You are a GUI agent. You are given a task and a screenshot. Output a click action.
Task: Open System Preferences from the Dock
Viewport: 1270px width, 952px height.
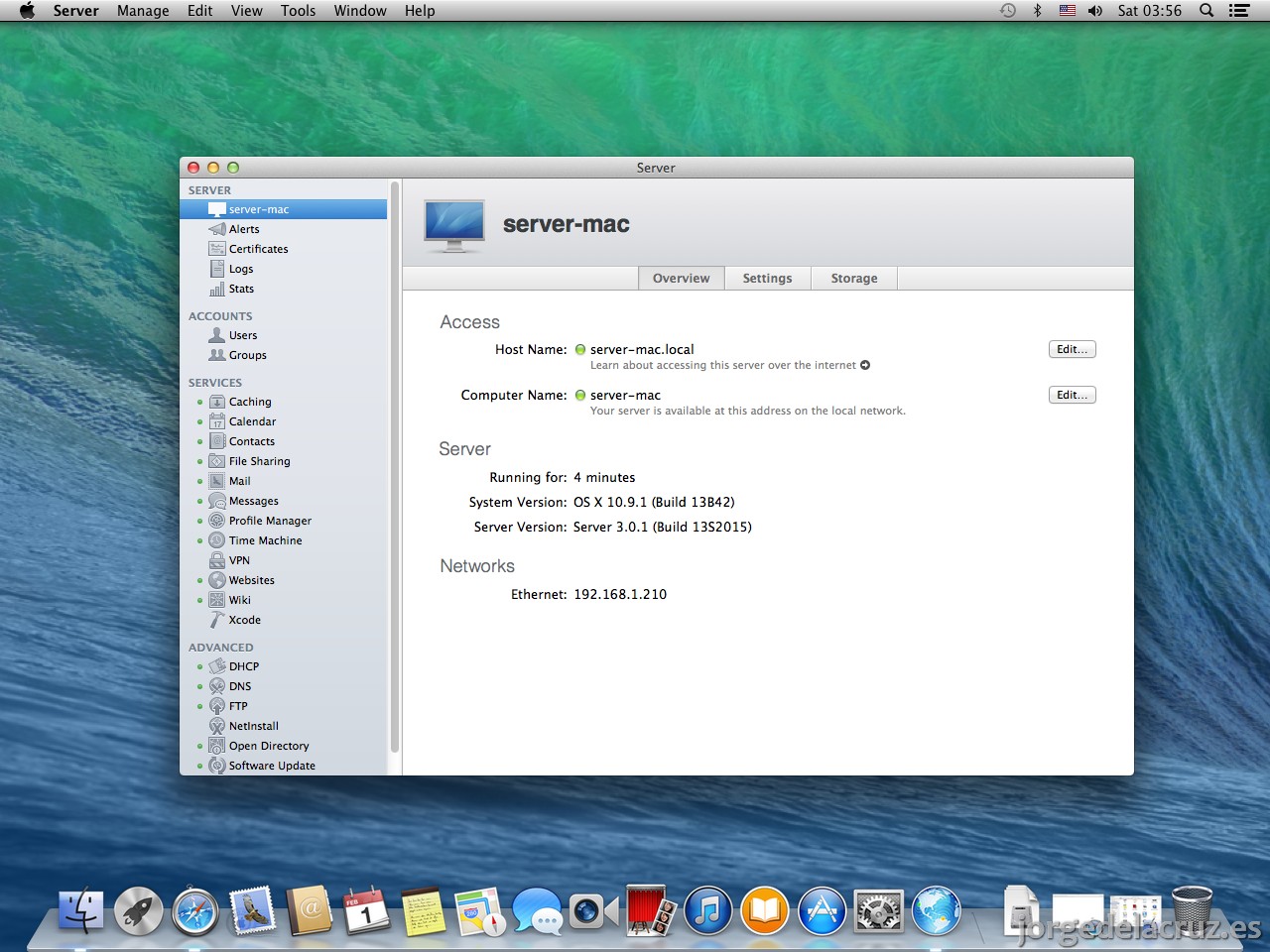879,910
